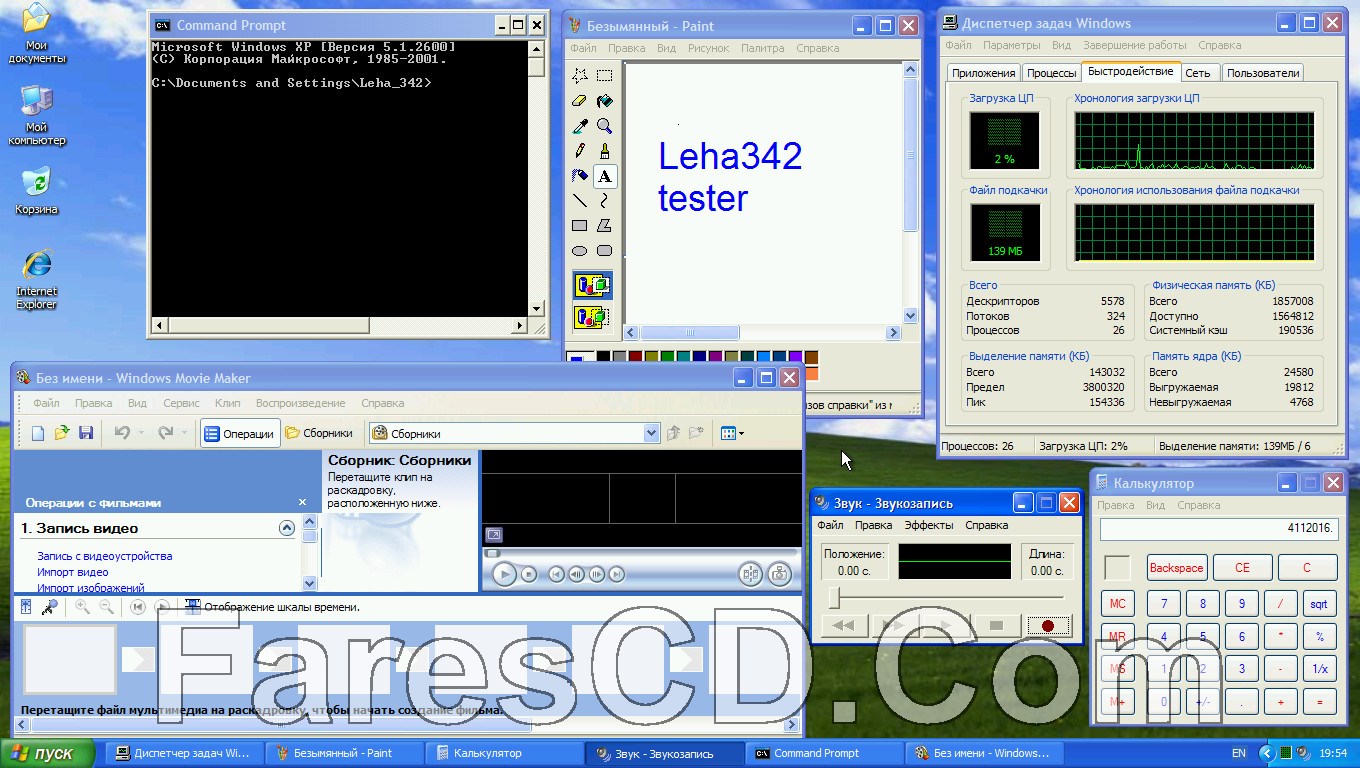Collapse the '1. Запись видео' section
Image resolution: width=1360 pixels, height=768 pixels.
click(x=287, y=528)
